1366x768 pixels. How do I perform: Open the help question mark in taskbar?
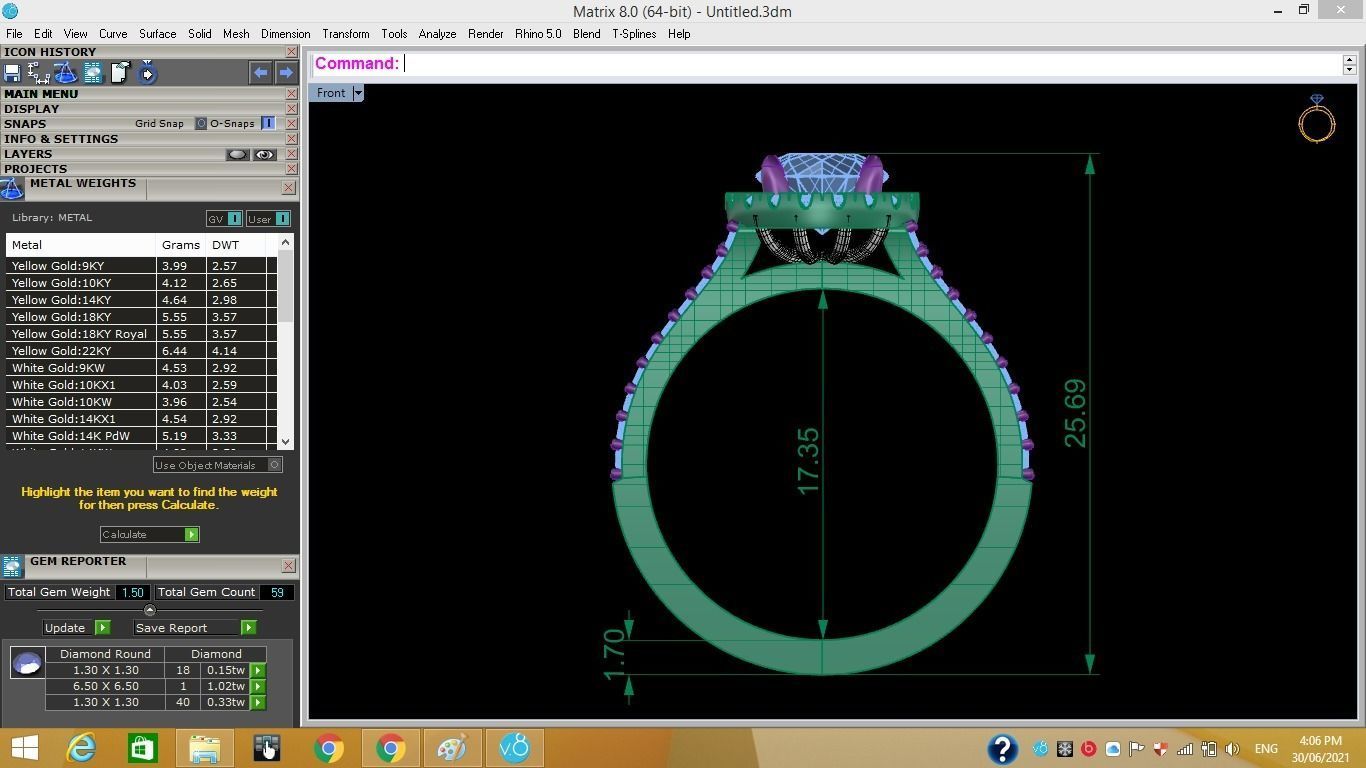pos(1002,748)
